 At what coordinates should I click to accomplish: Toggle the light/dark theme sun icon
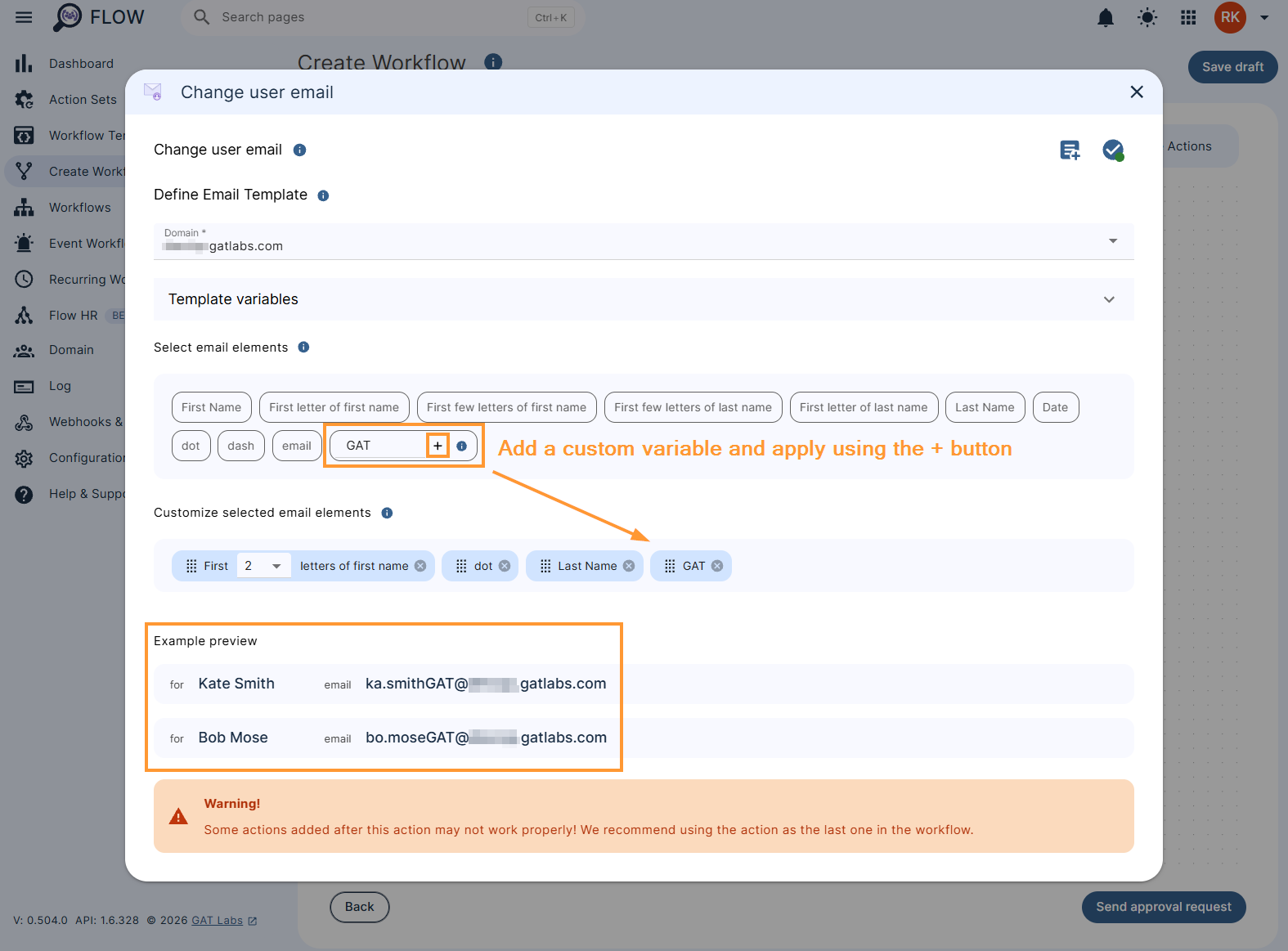1147,17
